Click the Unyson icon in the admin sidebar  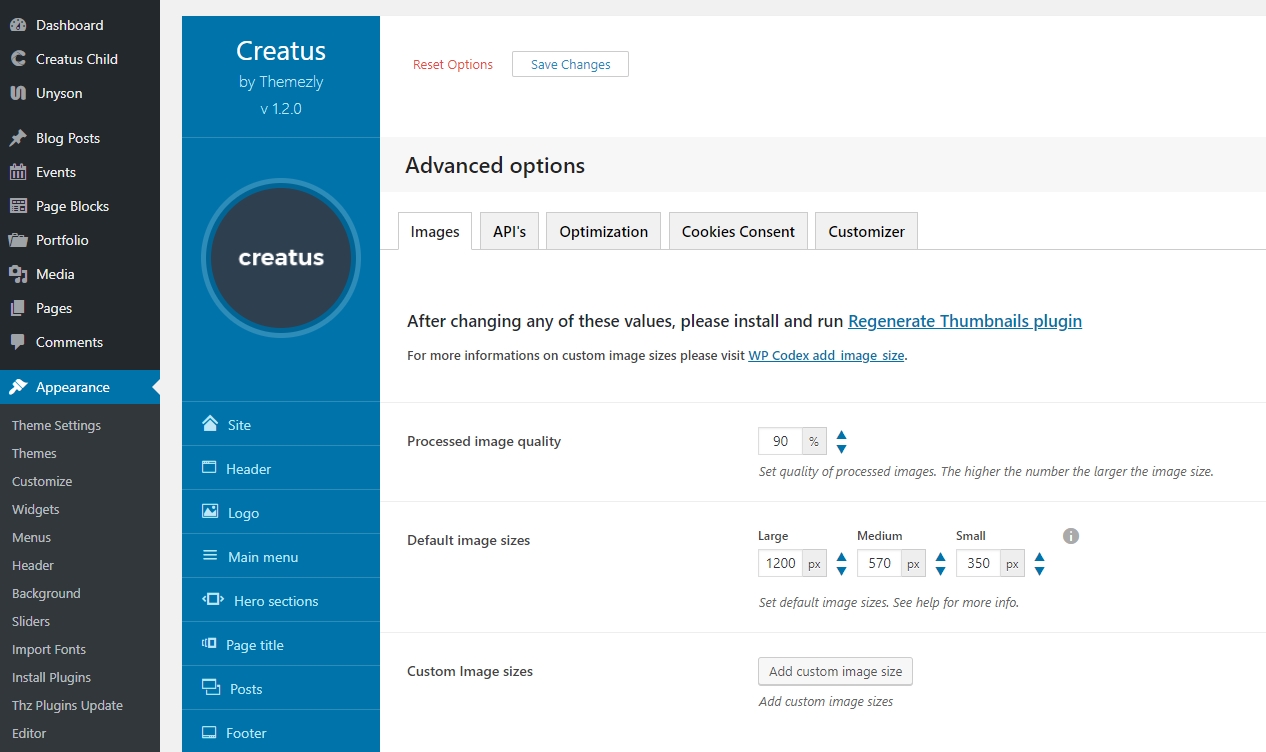[x=18, y=93]
